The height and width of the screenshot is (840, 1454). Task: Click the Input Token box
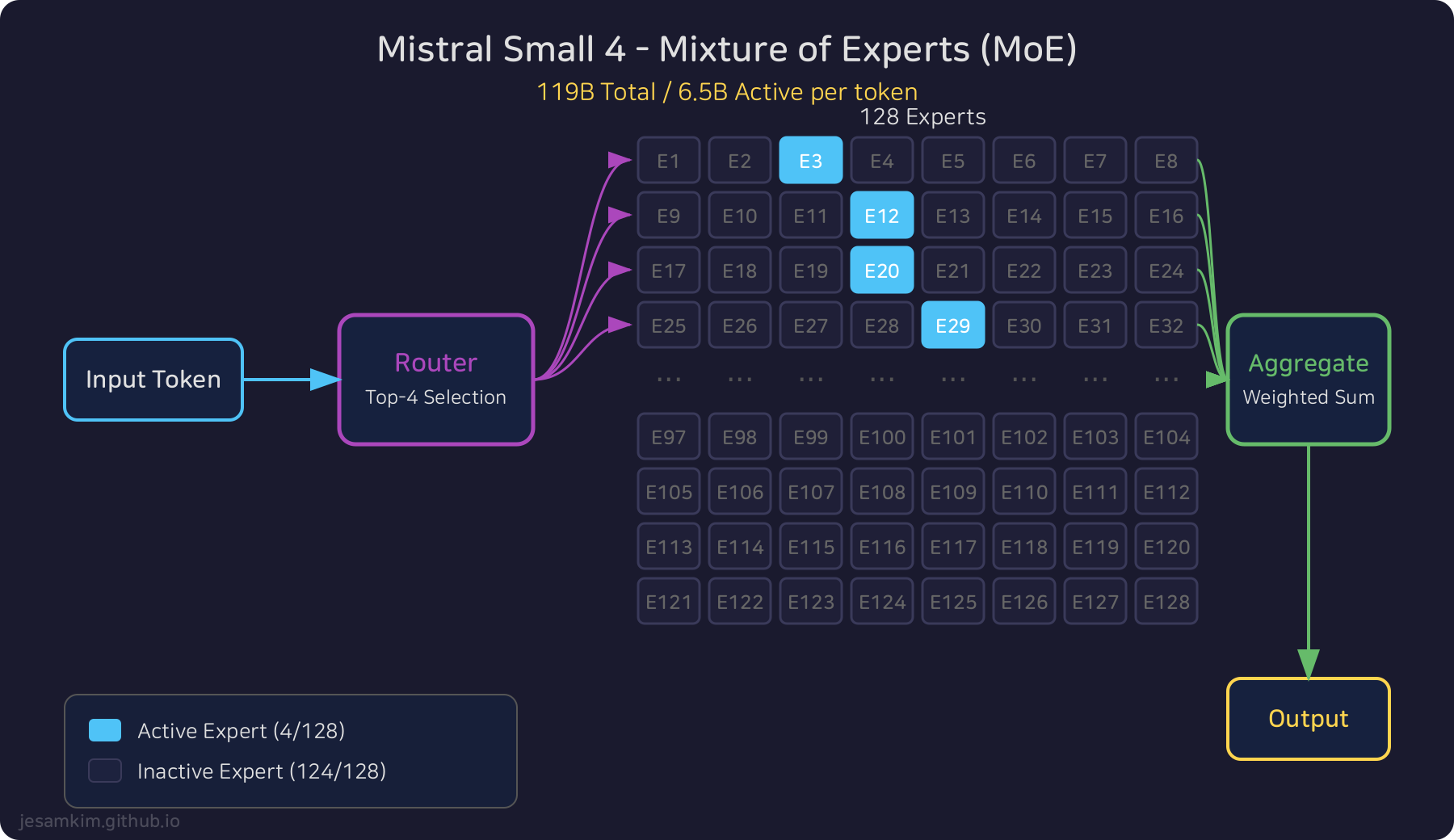(x=153, y=380)
